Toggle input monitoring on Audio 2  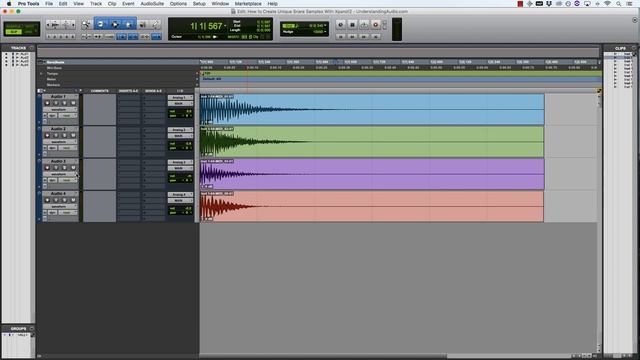coord(56,135)
